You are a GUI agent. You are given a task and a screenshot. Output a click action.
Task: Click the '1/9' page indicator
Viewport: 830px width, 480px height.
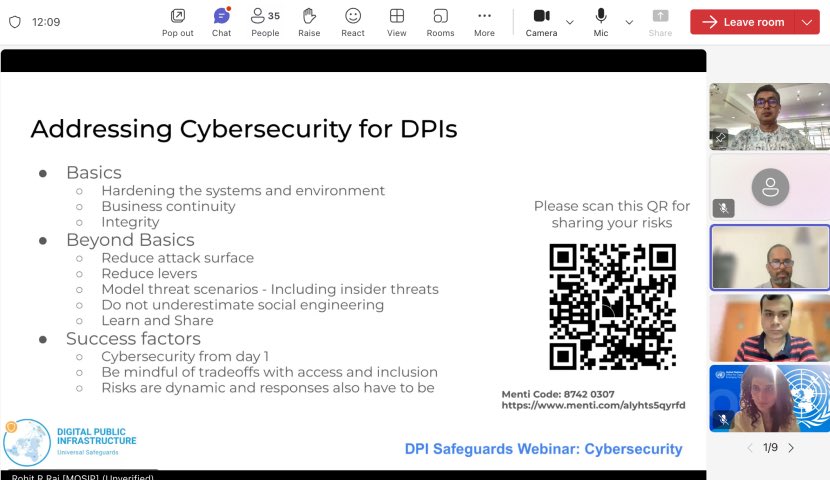click(770, 448)
